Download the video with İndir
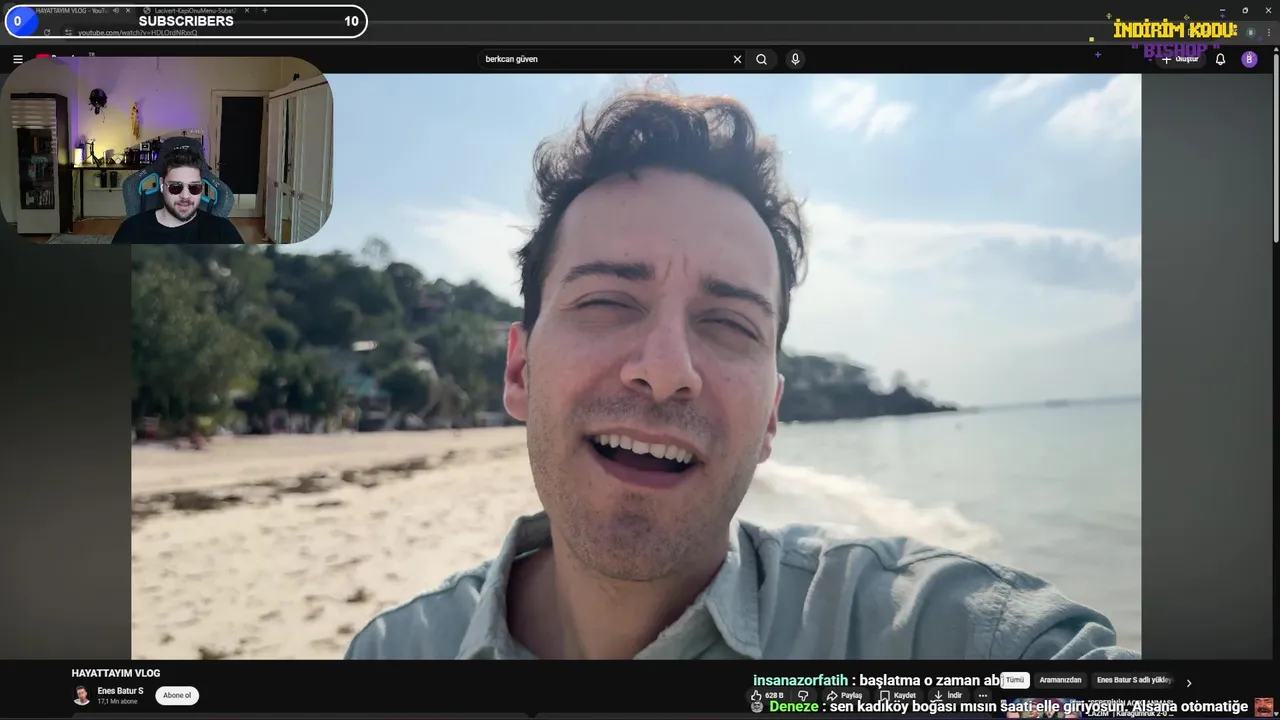Viewport: 1280px width, 720px height. pyautogui.click(x=947, y=695)
